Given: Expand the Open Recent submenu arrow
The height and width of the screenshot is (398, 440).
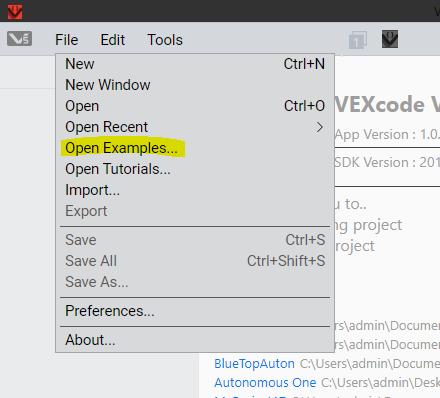Looking at the screenshot, I should pyautogui.click(x=320, y=127).
